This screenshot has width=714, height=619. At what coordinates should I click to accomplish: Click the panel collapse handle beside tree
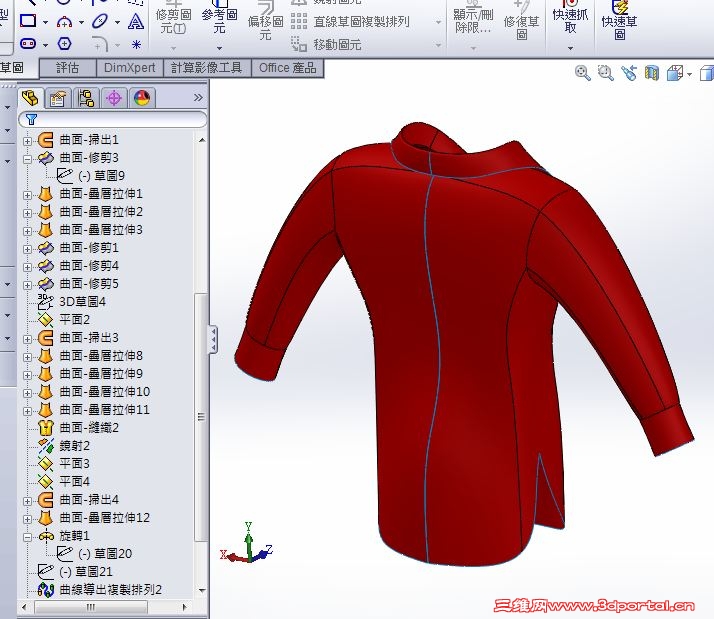point(213,339)
